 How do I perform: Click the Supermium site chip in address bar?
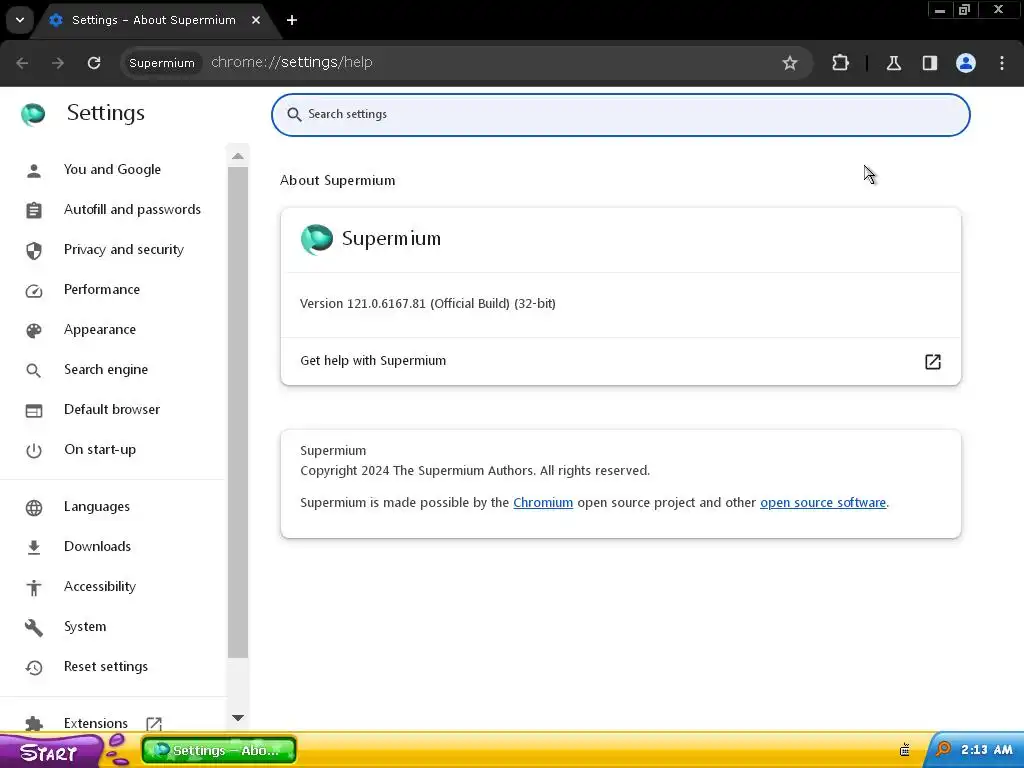pyautogui.click(x=162, y=63)
